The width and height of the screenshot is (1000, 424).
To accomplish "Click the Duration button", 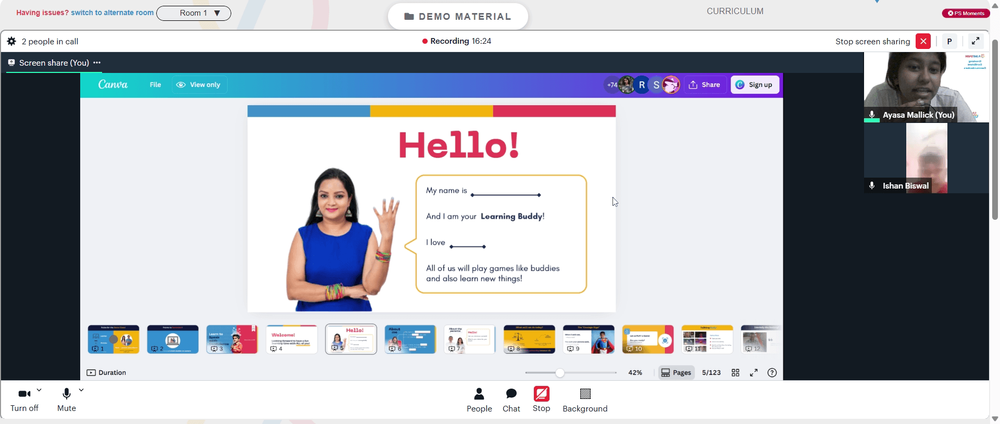I will pyautogui.click(x=107, y=372).
